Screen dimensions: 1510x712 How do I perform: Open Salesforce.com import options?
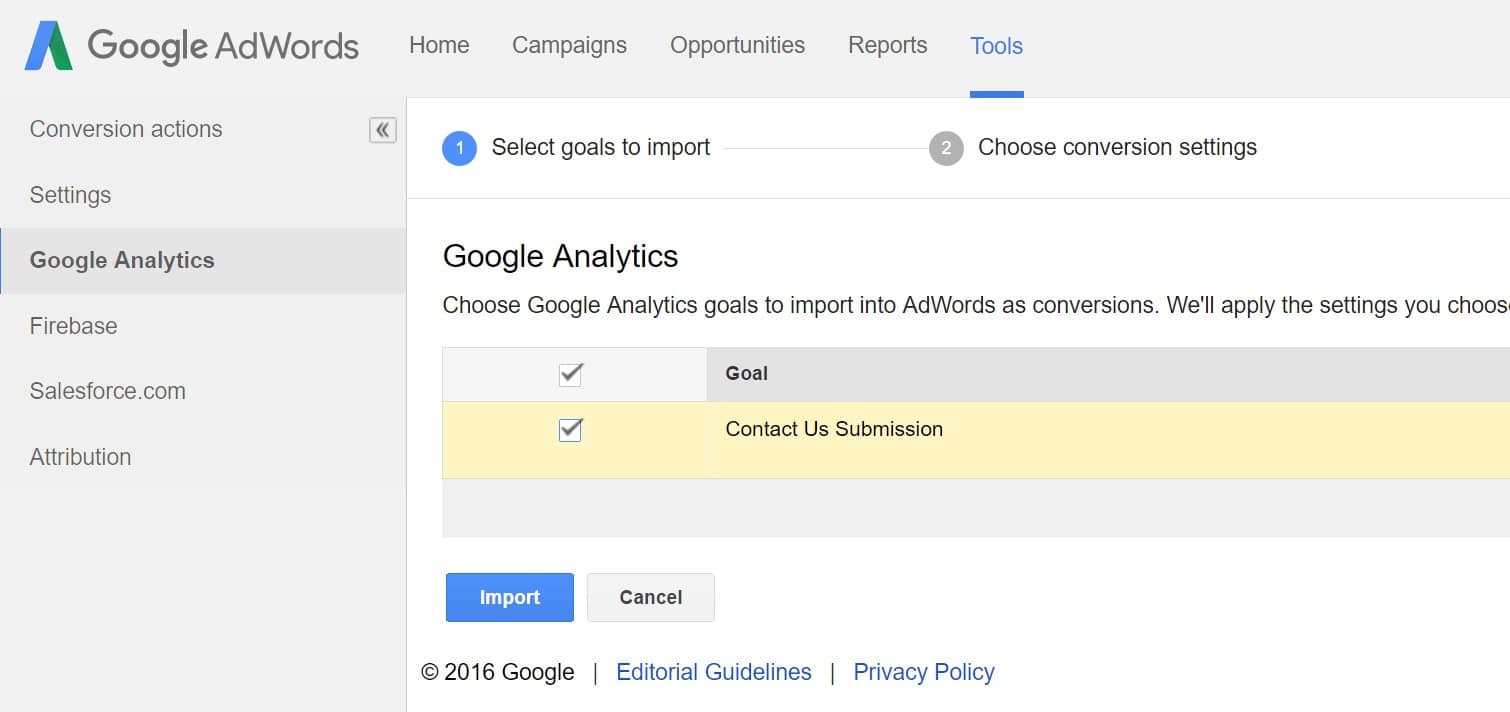pyautogui.click(x=107, y=391)
